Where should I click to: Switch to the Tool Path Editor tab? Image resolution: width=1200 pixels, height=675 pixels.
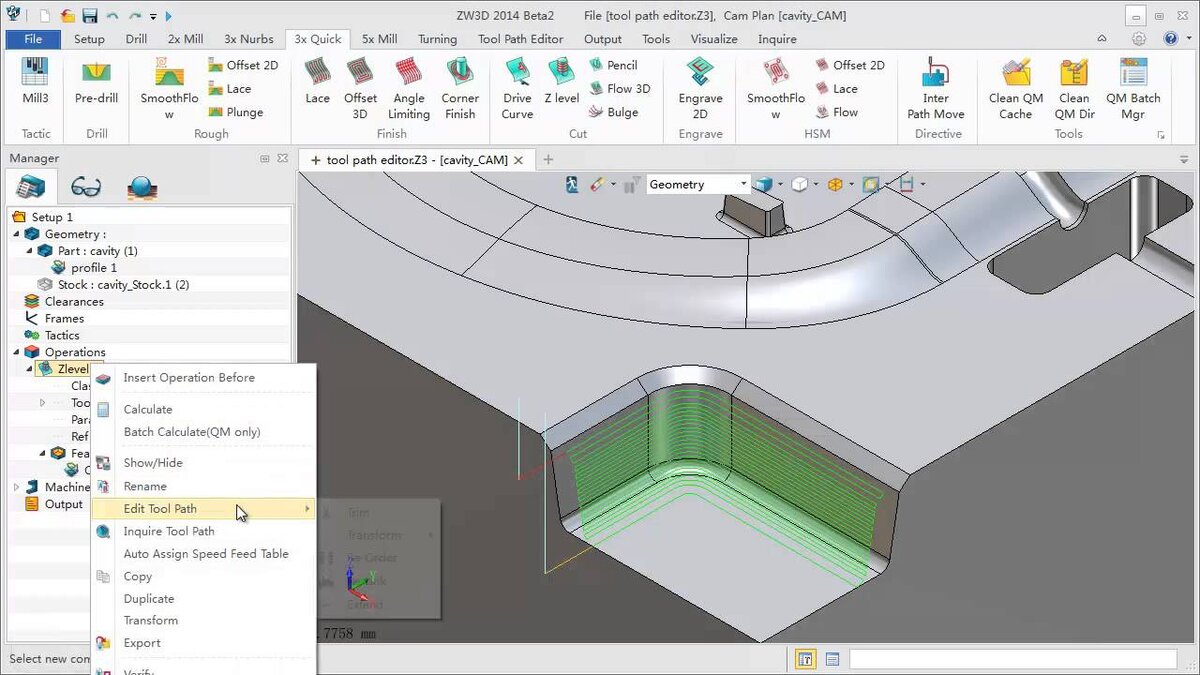click(521, 39)
